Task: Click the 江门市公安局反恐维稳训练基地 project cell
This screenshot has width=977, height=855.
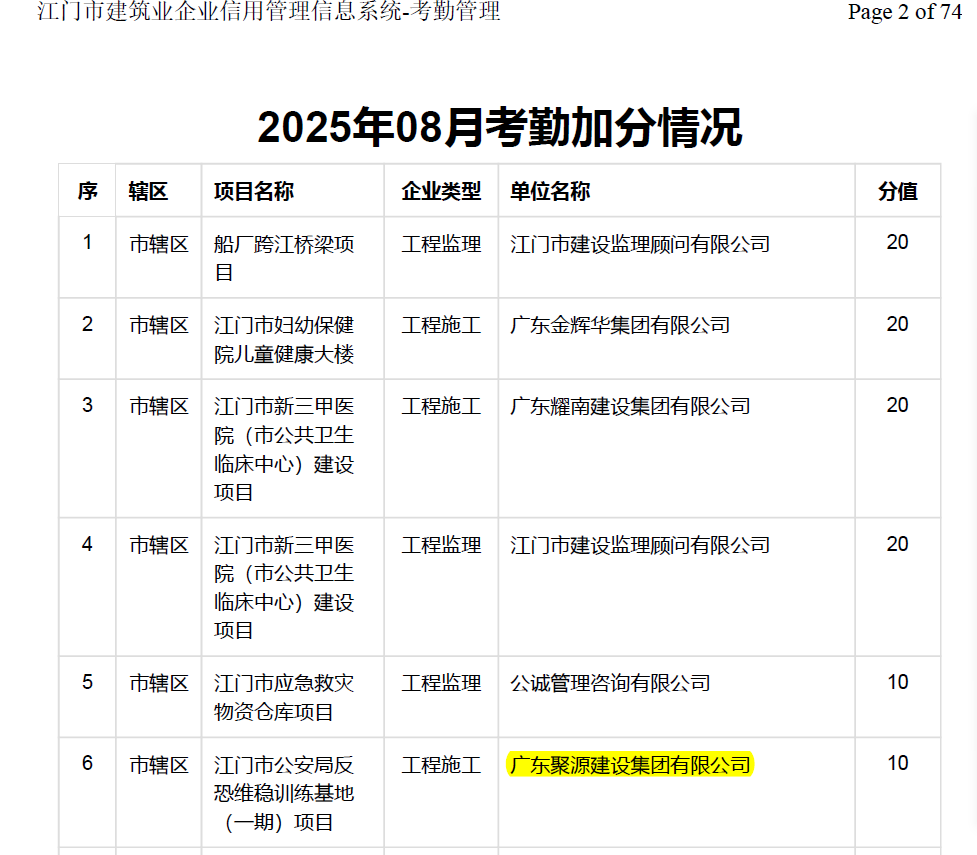Action: pos(284,794)
